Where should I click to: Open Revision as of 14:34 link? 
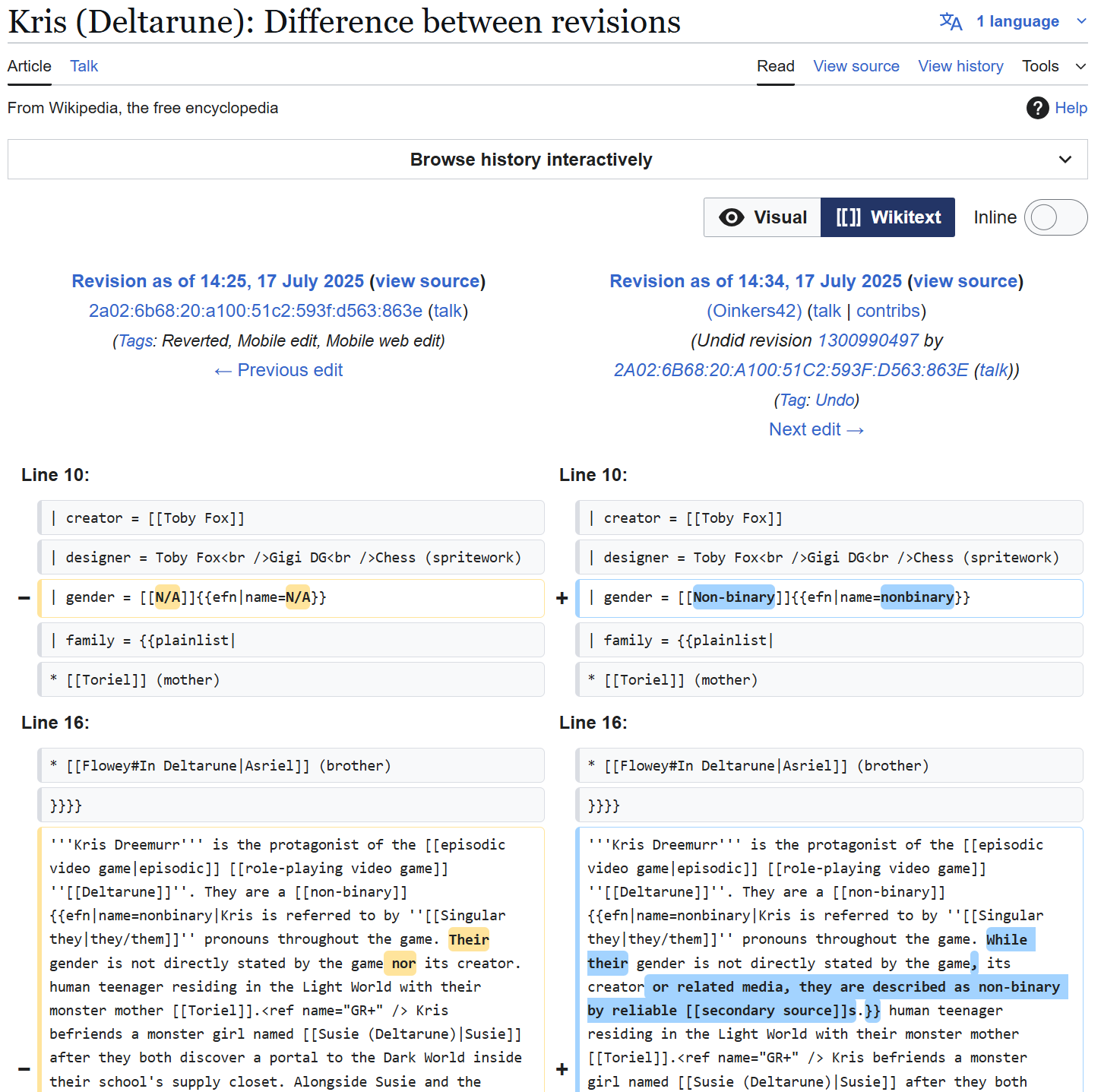point(756,281)
